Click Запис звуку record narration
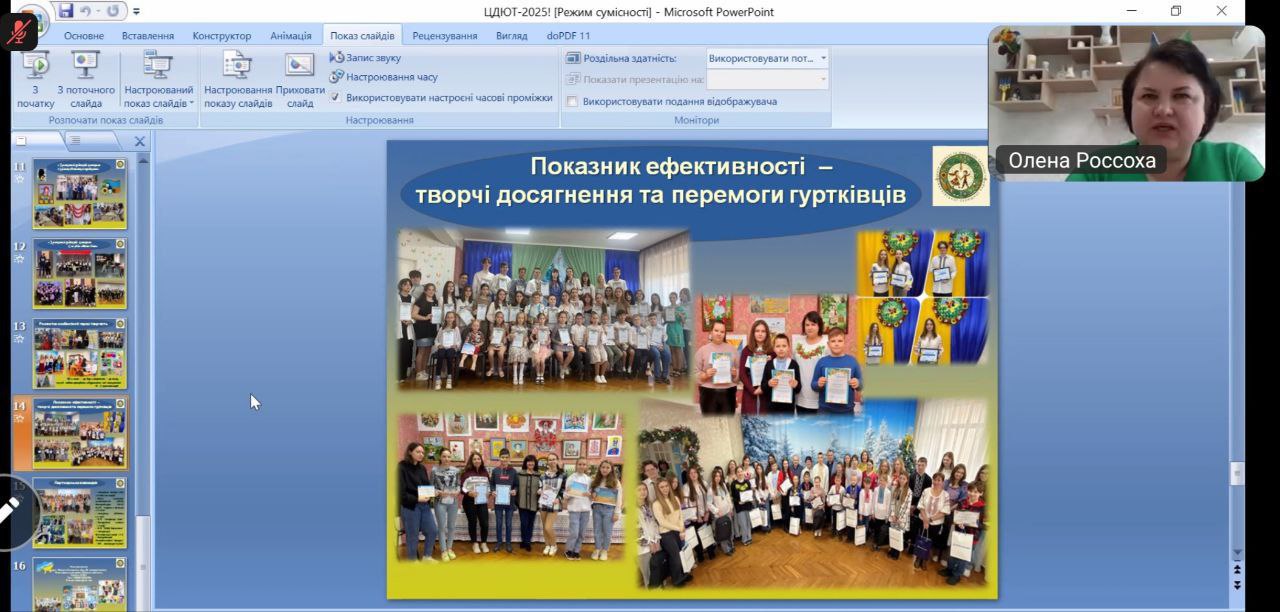The image size is (1280, 612). tap(365, 58)
